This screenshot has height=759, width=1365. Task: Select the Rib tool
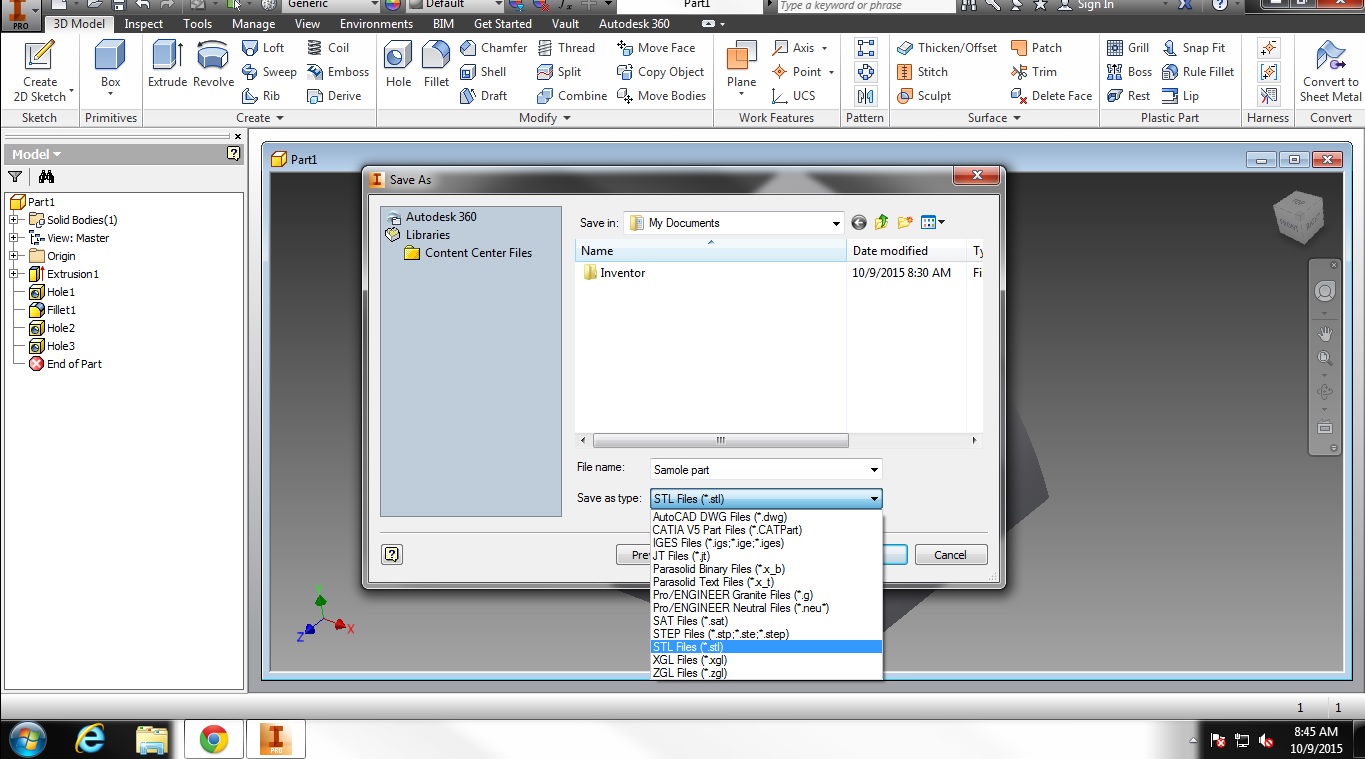(261, 96)
